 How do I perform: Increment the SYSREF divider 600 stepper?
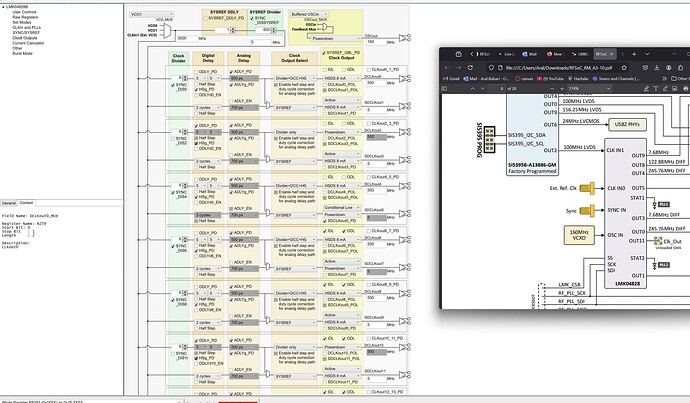(274, 29)
